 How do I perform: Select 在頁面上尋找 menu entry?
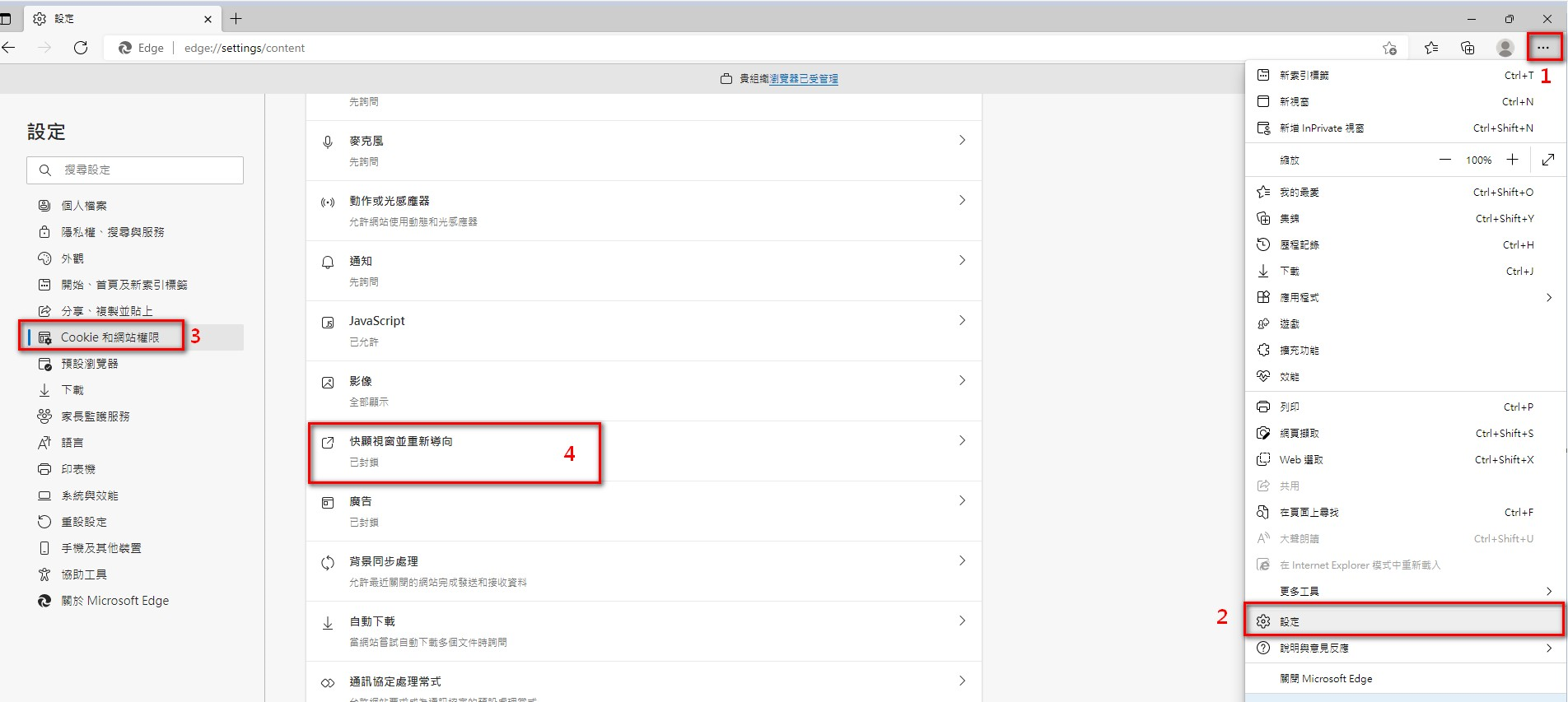tap(1404, 512)
